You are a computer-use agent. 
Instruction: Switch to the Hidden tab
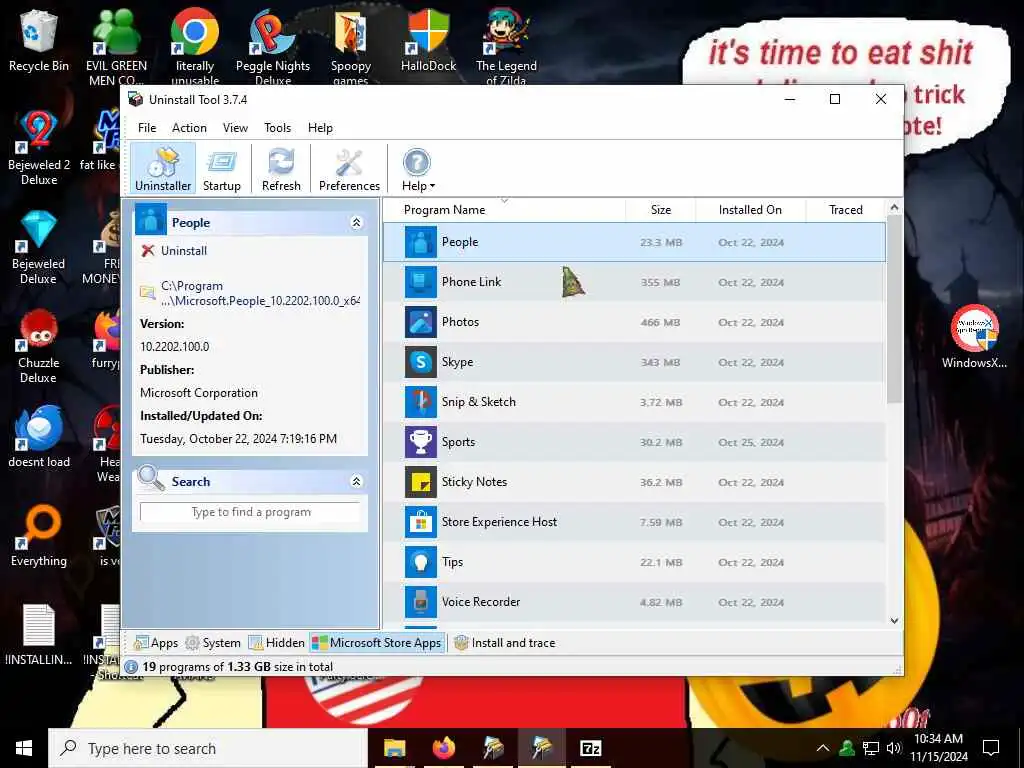coord(277,643)
